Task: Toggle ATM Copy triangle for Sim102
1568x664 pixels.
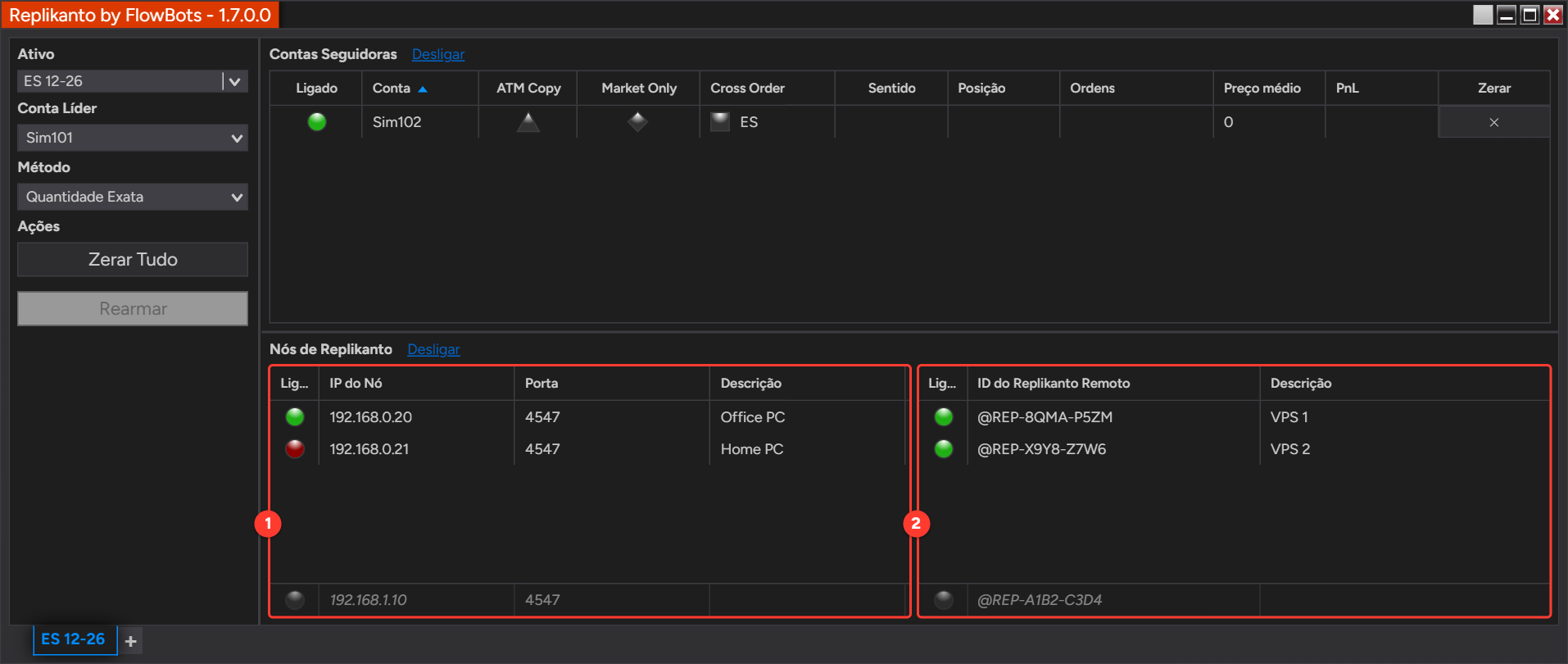Action: click(x=528, y=122)
